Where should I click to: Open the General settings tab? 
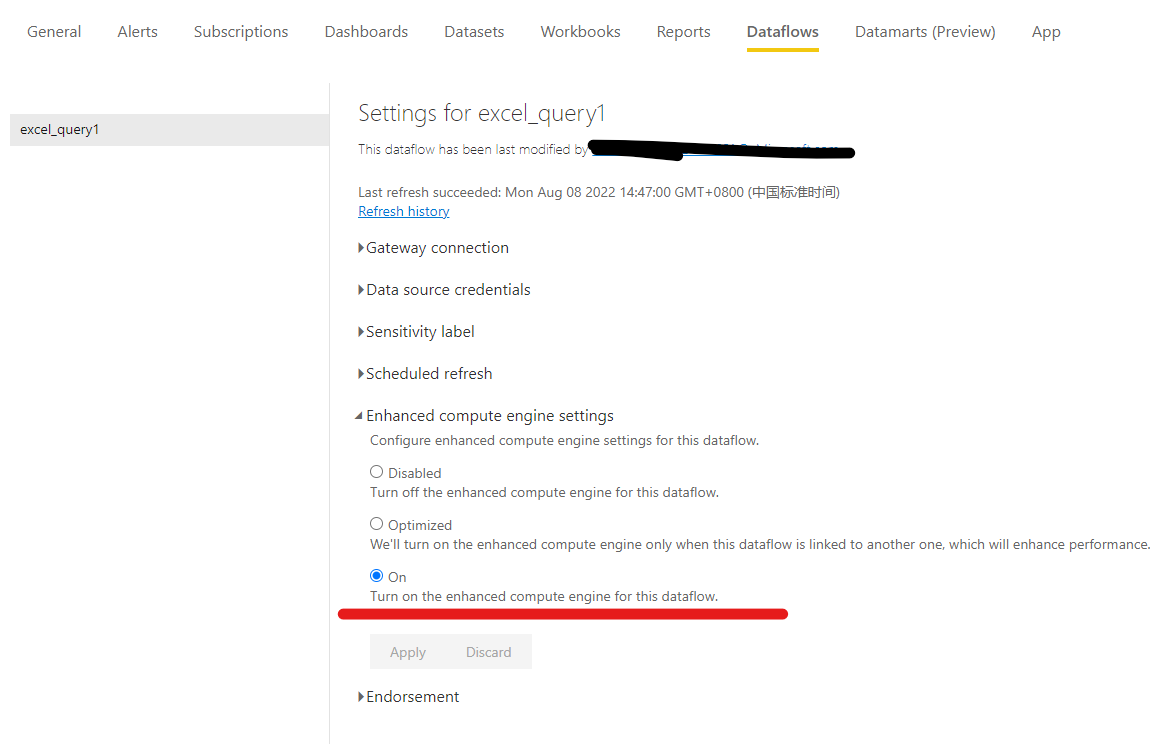click(x=54, y=32)
